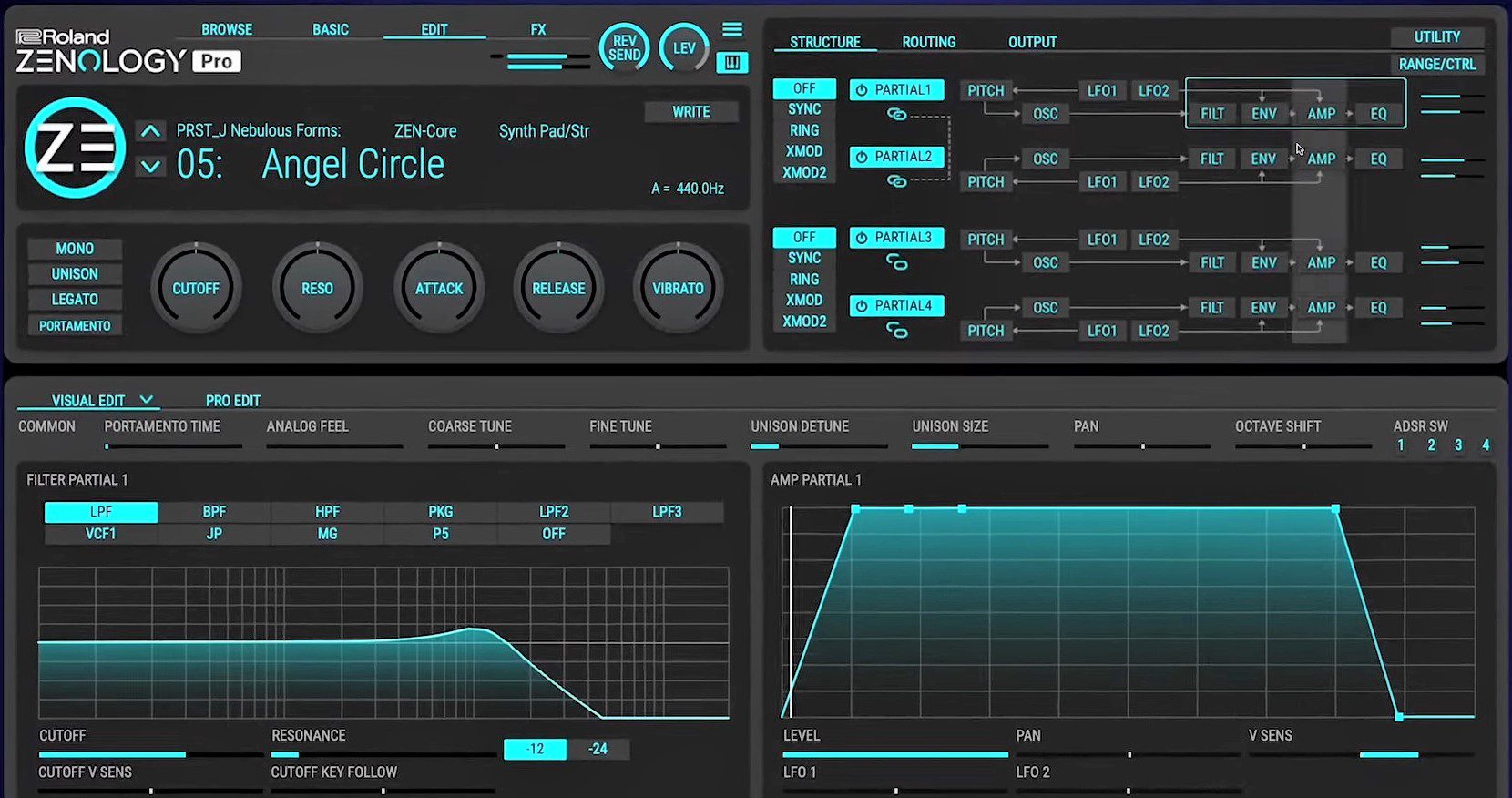
Task: Adjust the filter CUTOFF slider
Action: pyautogui.click(x=150, y=754)
